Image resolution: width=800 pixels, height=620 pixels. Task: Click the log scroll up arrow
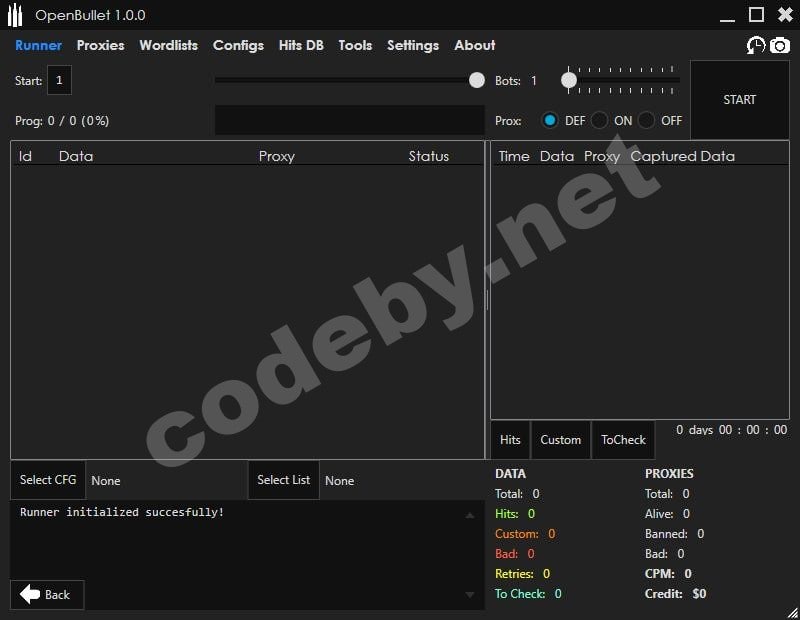click(469, 516)
